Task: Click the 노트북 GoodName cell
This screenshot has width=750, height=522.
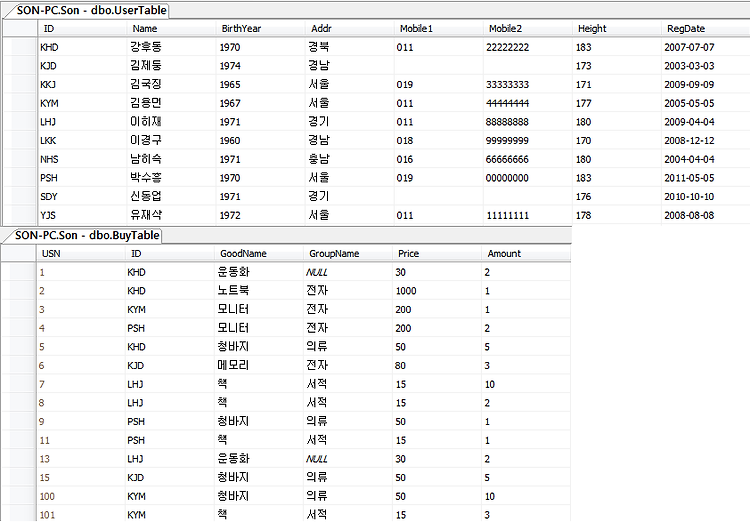Action: click(258, 290)
